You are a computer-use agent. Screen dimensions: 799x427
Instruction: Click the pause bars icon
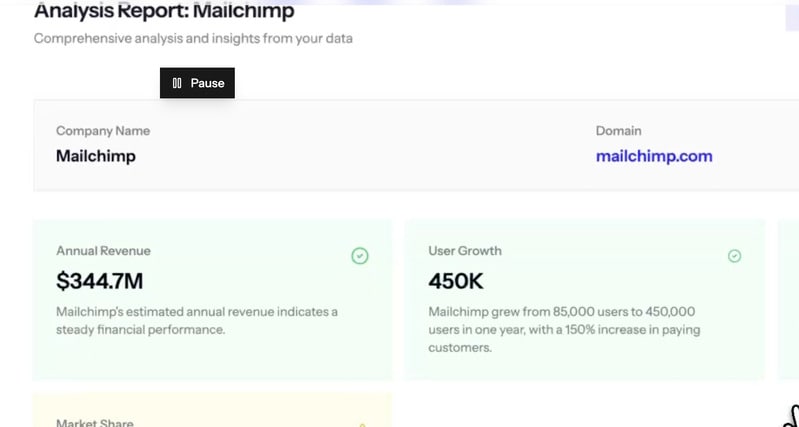177,83
